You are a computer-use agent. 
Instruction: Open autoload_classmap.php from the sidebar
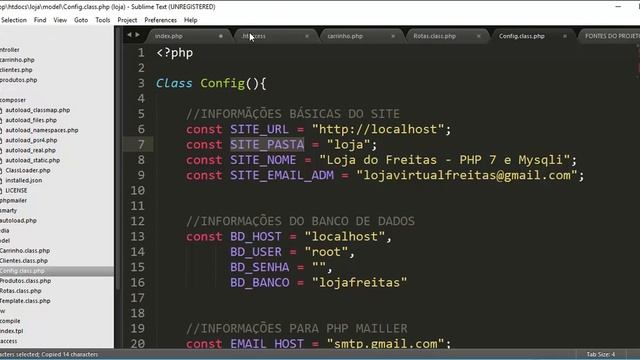[x=38, y=110]
